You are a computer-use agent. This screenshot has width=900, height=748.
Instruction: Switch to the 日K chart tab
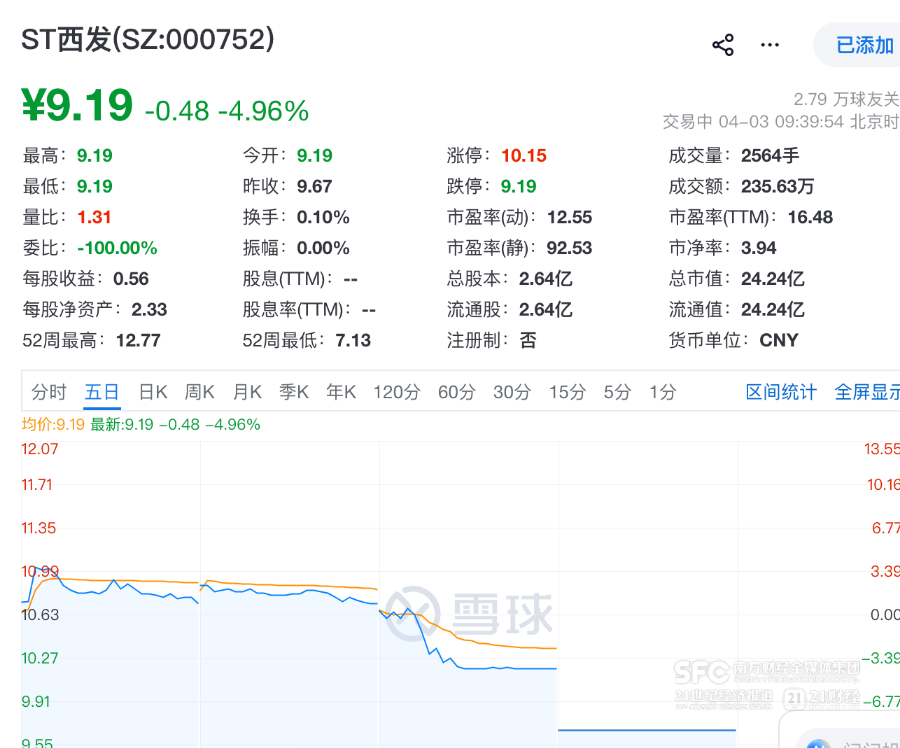pyautogui.click(x=153, y=392)
